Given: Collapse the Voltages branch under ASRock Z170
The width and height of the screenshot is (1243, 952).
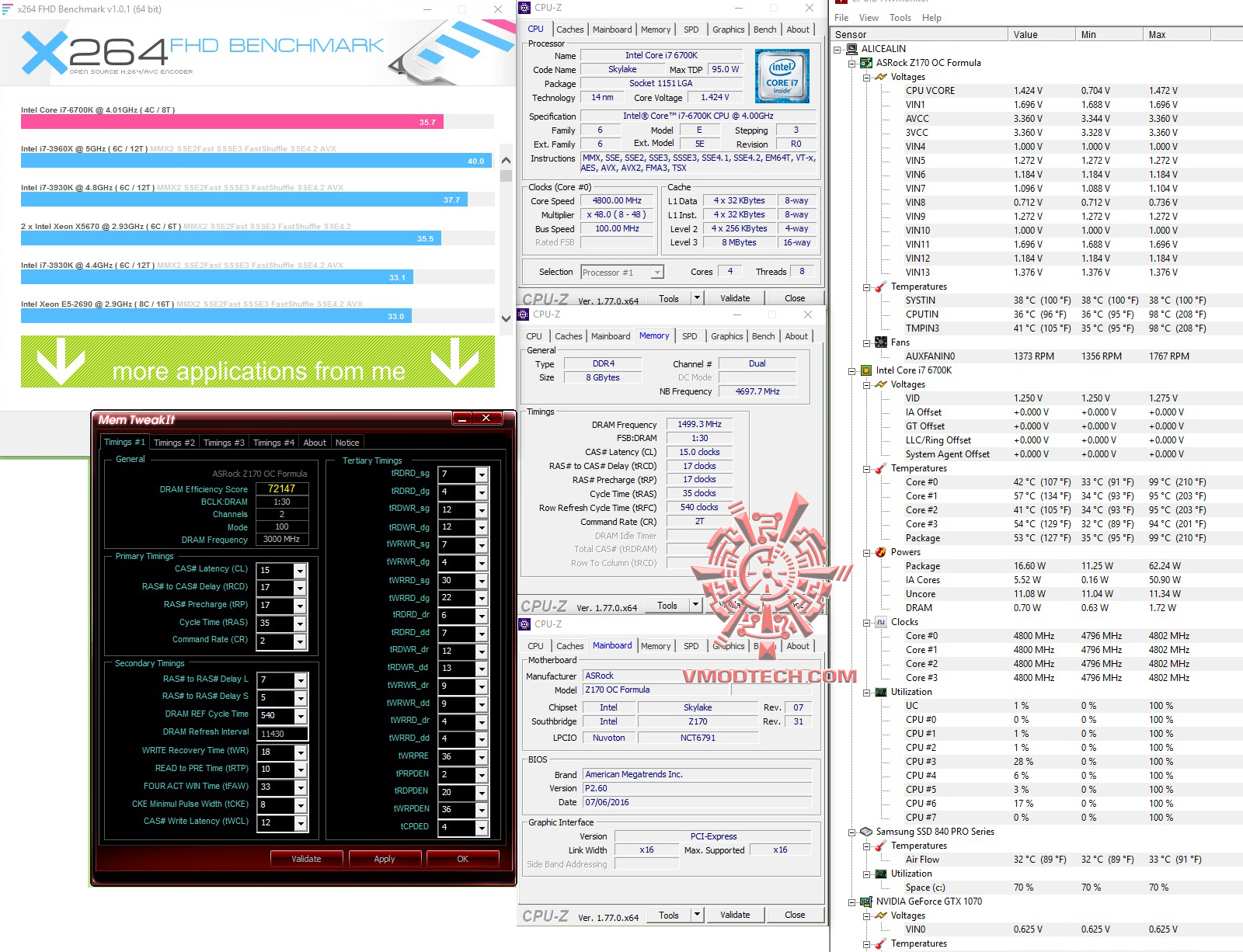Looking at the screenshot, I should pos(865,77).
